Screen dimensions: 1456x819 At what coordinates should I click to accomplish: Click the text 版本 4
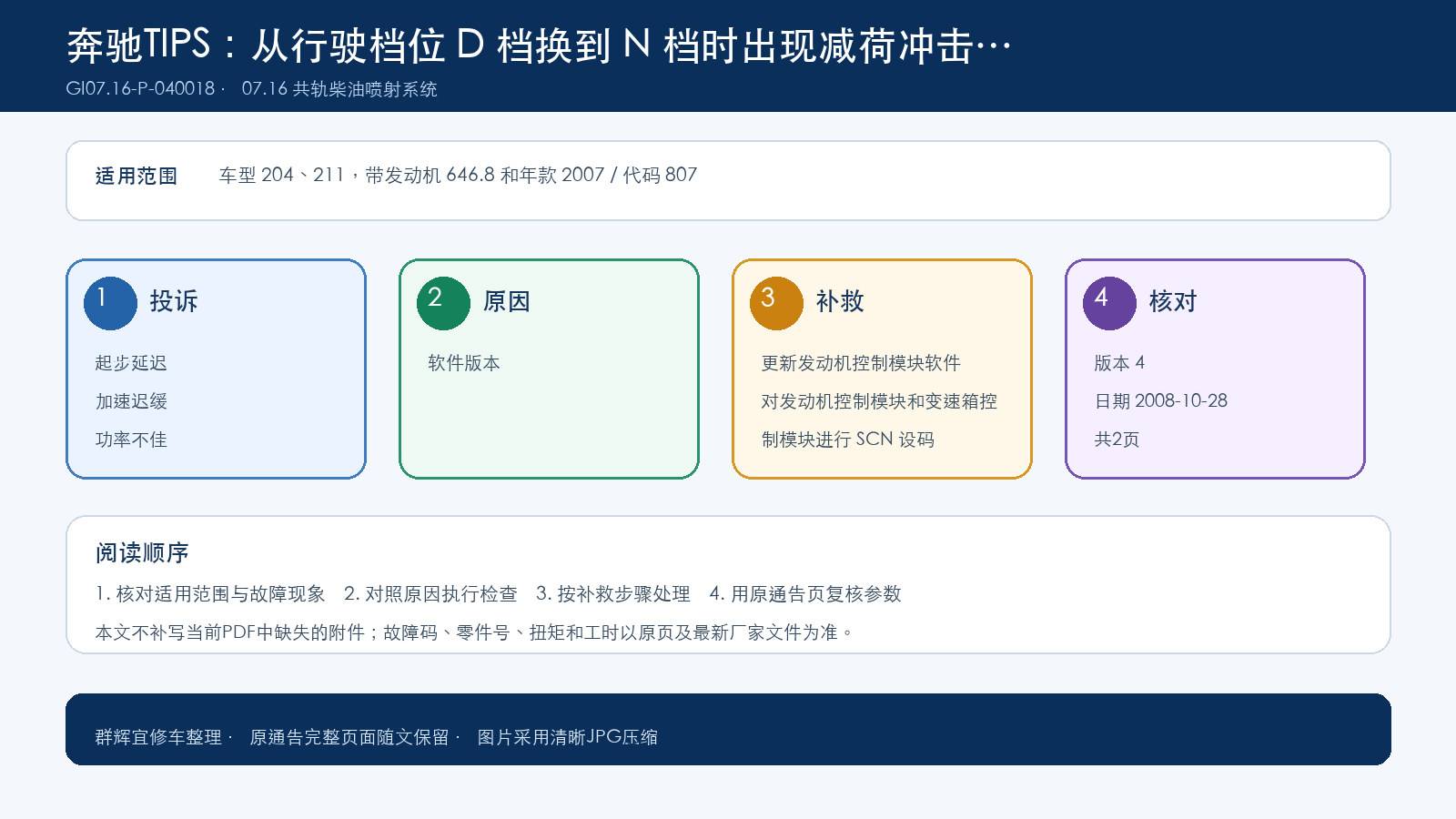click(x=1119, y=363)
